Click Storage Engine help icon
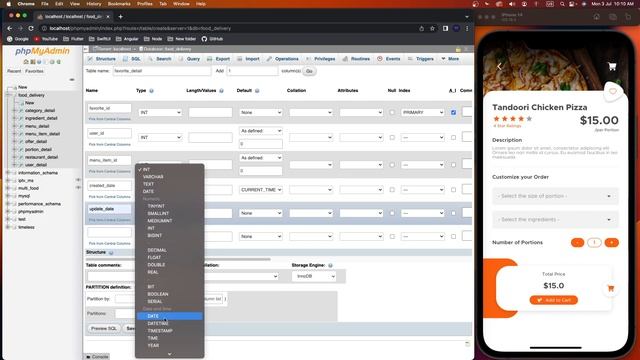The image size is (640, 360). click(x=330, y=265)
